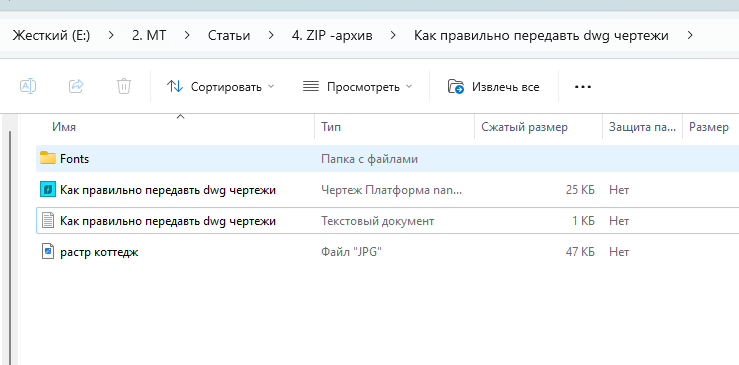Click the 47 КБ compressed size cell
This screenshot has height=365, width=739.
point(580,252)
